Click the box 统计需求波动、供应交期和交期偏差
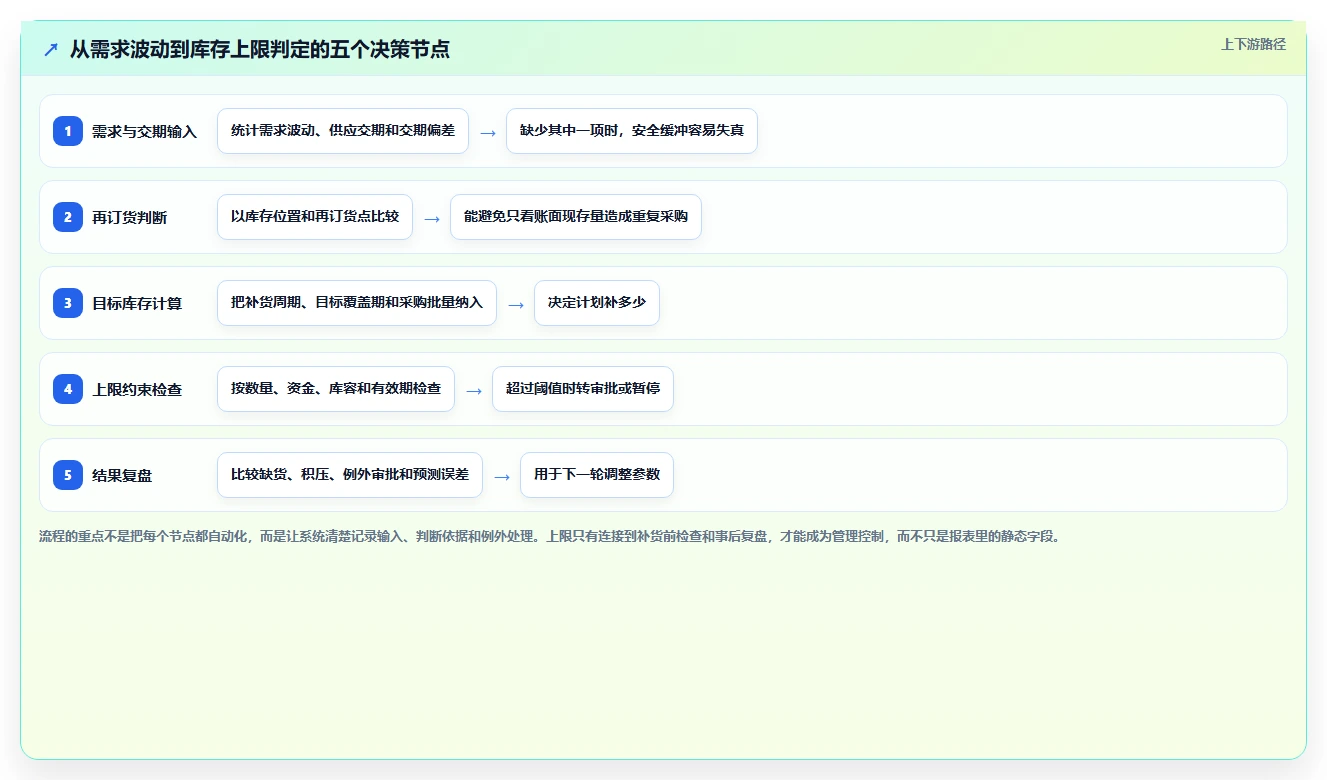1327x780 pixels. coord(343,131)
